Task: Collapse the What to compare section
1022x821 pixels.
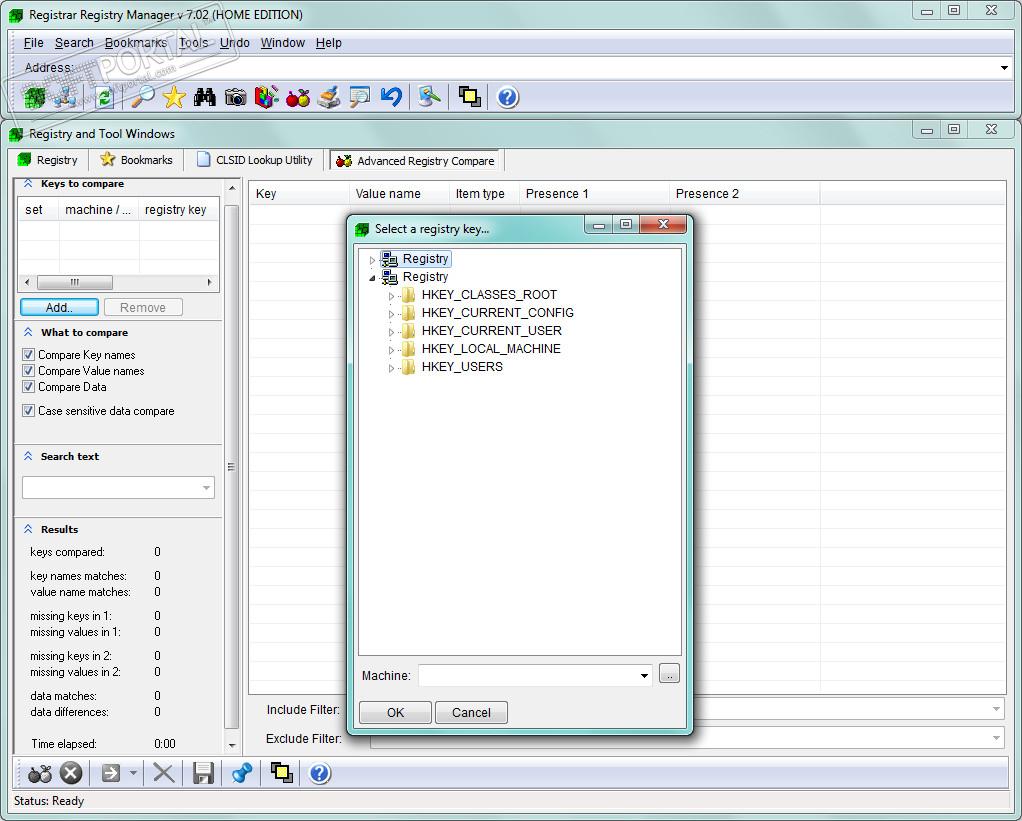Action: tap(28, 332)
